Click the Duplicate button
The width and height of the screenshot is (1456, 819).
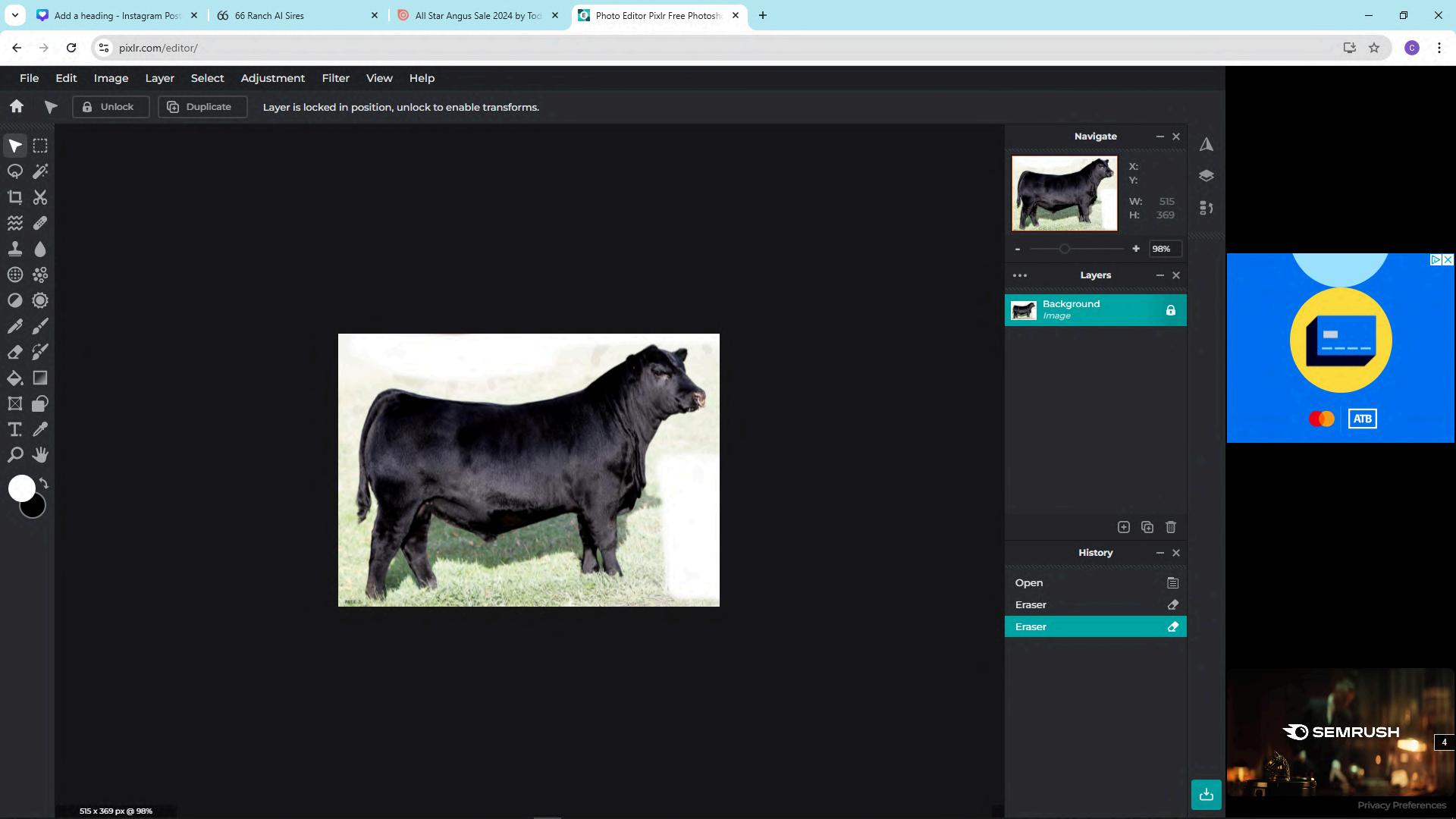coord(202,107)
